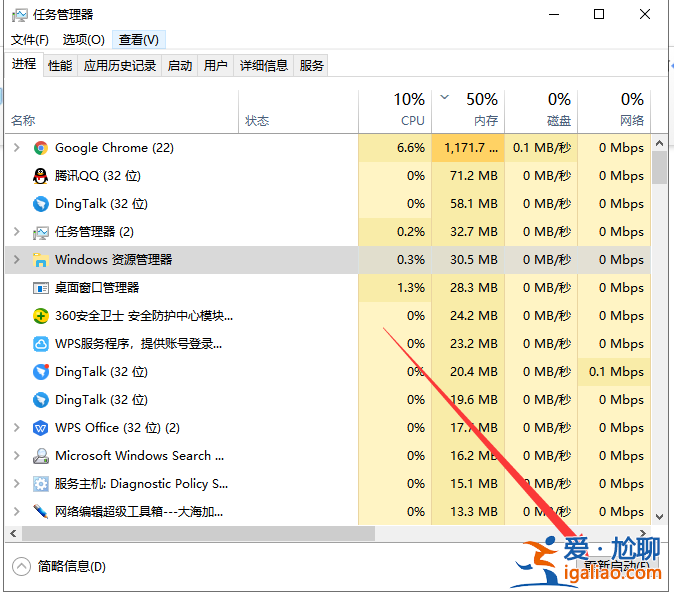Switch to the 性能 tab
Screen dimensions: 674x600
[60, 66]
